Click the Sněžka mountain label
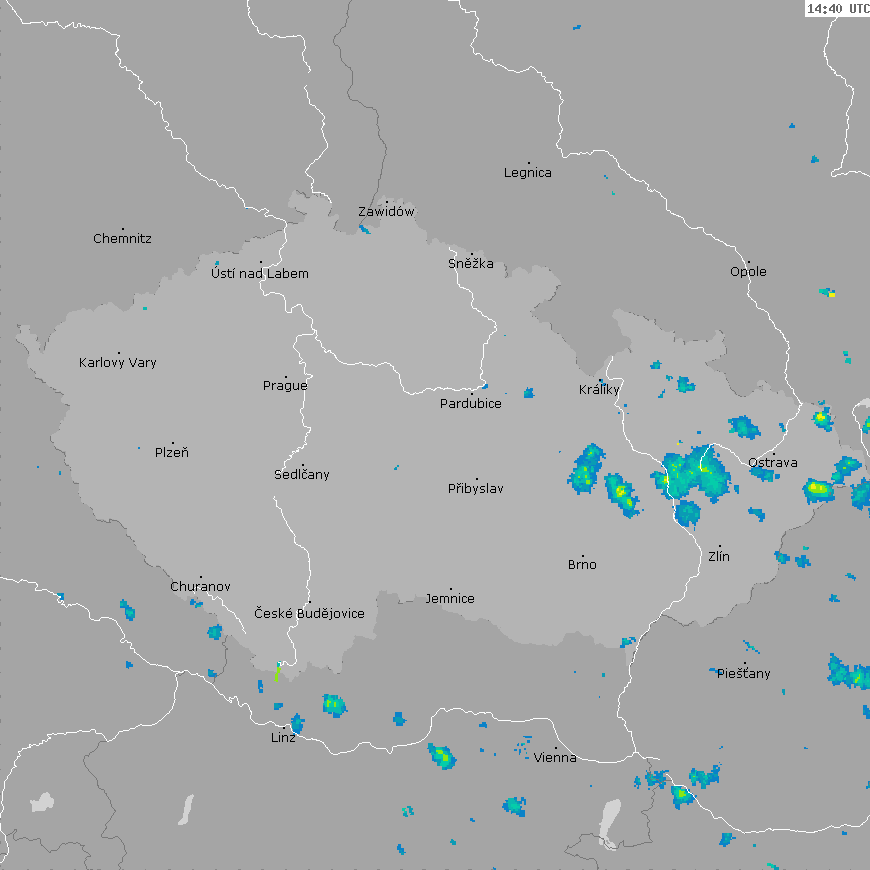 pos(471,264)
